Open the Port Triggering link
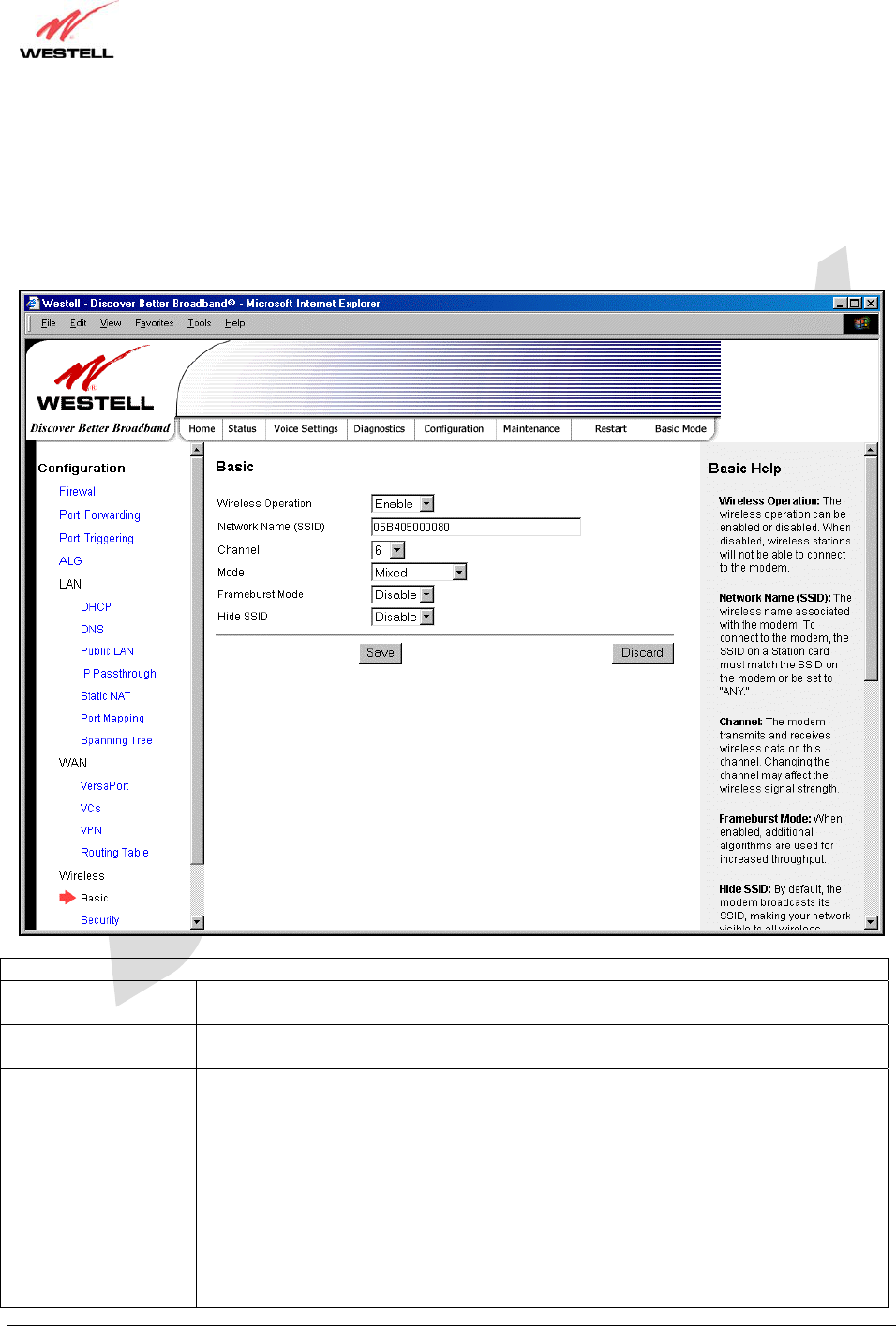 tap(97, 539)
